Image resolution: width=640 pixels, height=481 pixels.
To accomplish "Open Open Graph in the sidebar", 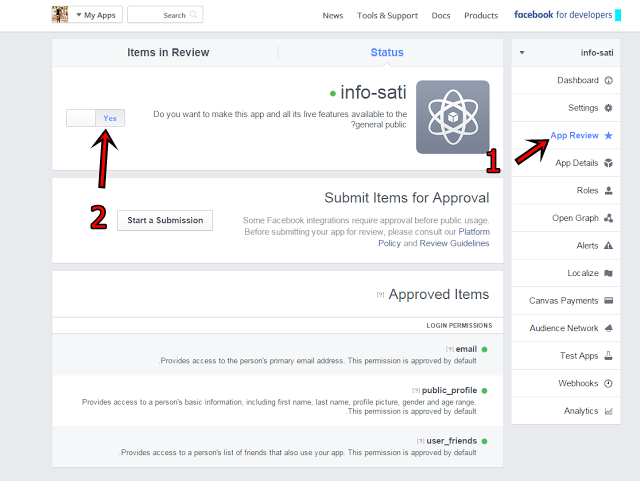I will tap(566, 218).
